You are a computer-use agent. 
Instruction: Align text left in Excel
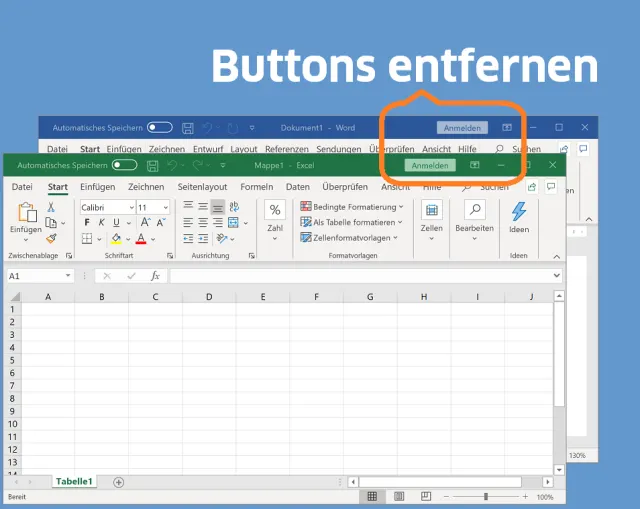tap(188, 222)
